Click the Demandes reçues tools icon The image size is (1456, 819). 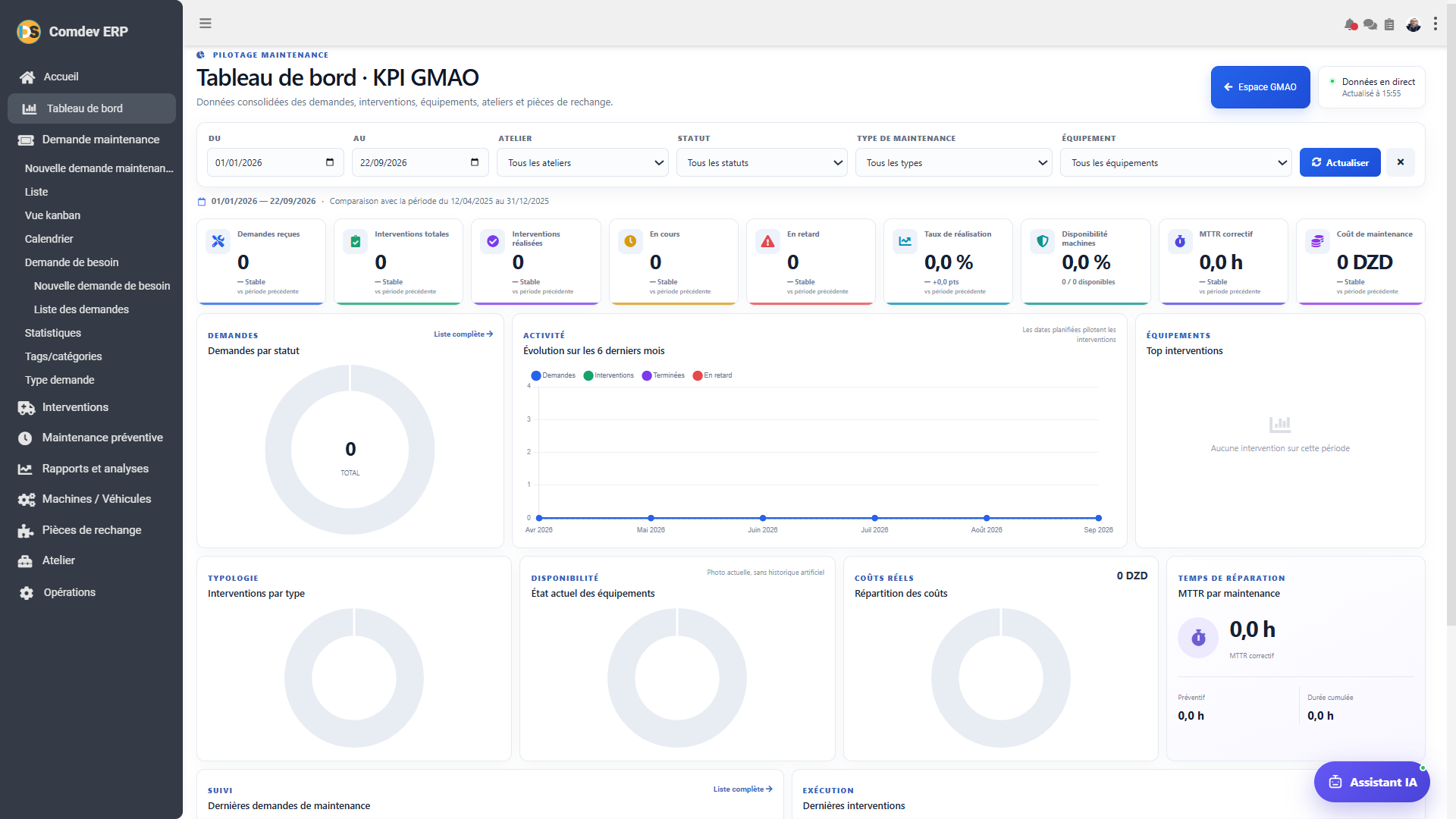click(218, 241)
